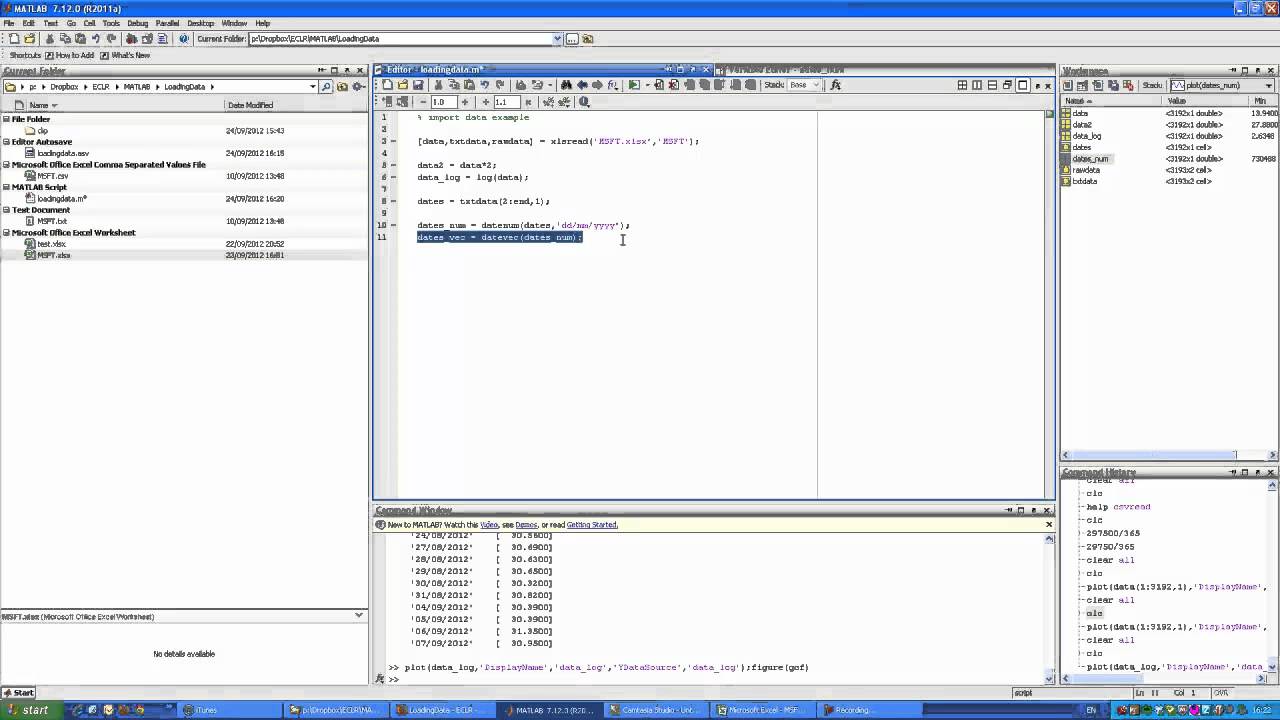Click New file icon in main MATLAB toolbar
Screen dimensions: 1280x720
point(14,39)
